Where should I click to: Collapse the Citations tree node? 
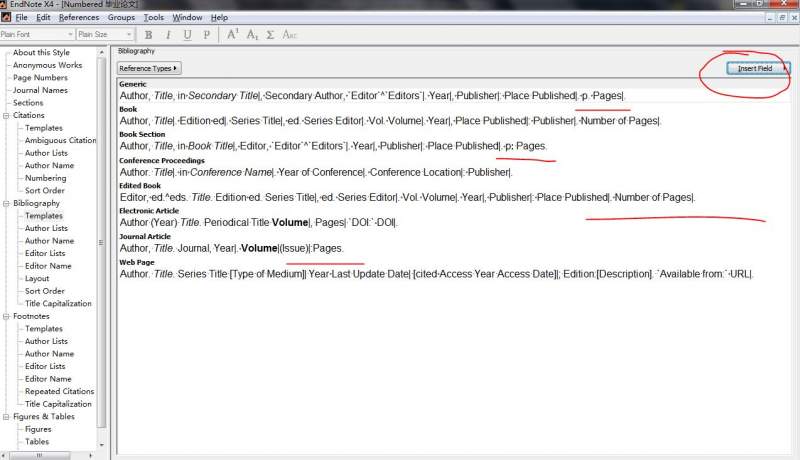point(6,116)
